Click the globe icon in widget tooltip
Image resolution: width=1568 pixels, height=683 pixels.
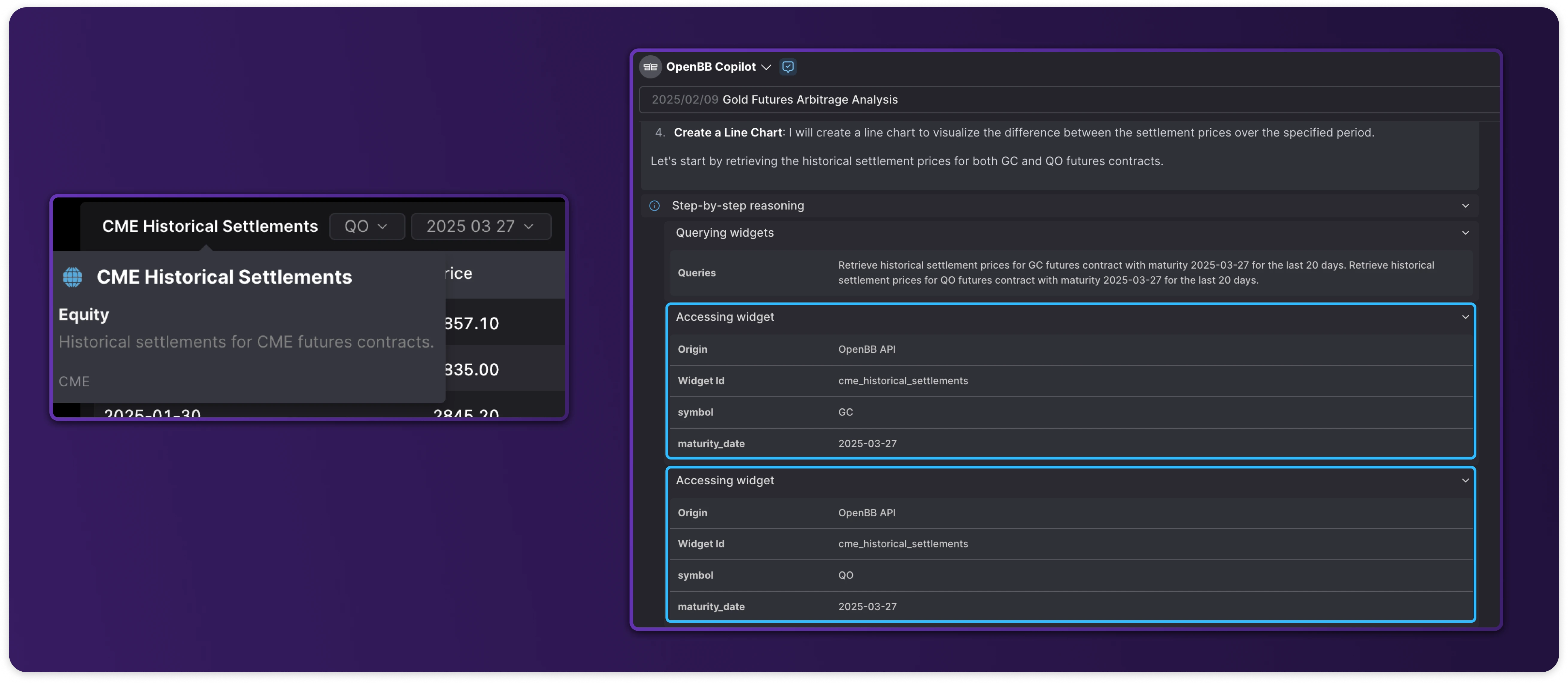coord(72,277)
